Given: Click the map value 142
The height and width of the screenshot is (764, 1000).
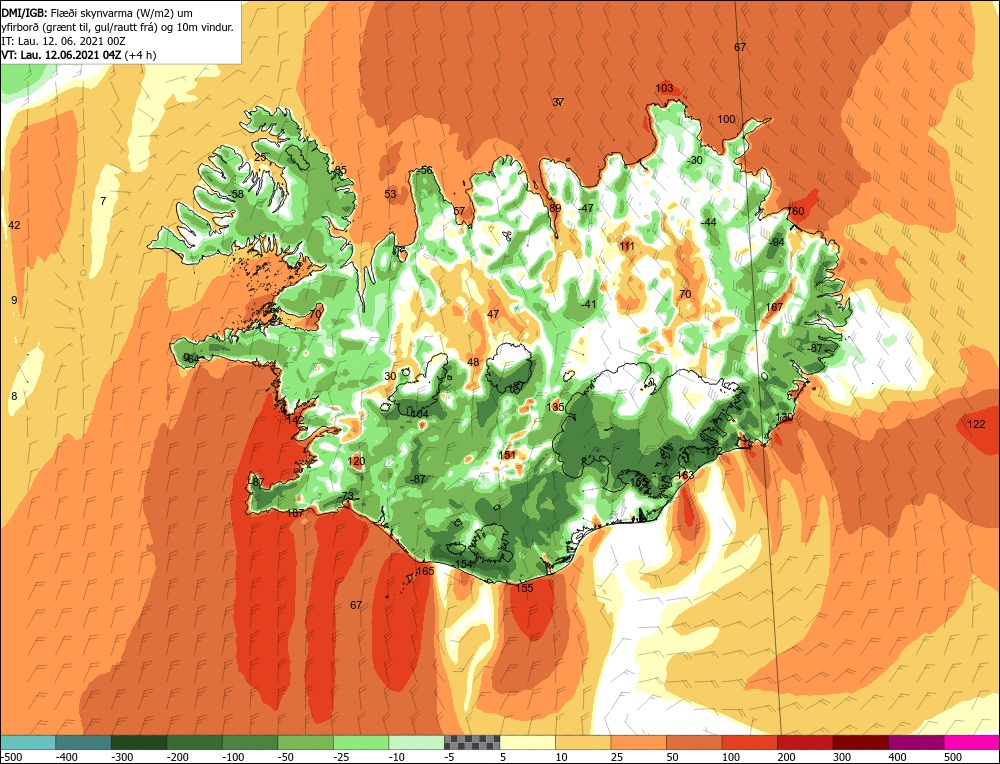Looking at the screenshot, I should point(296,420).
